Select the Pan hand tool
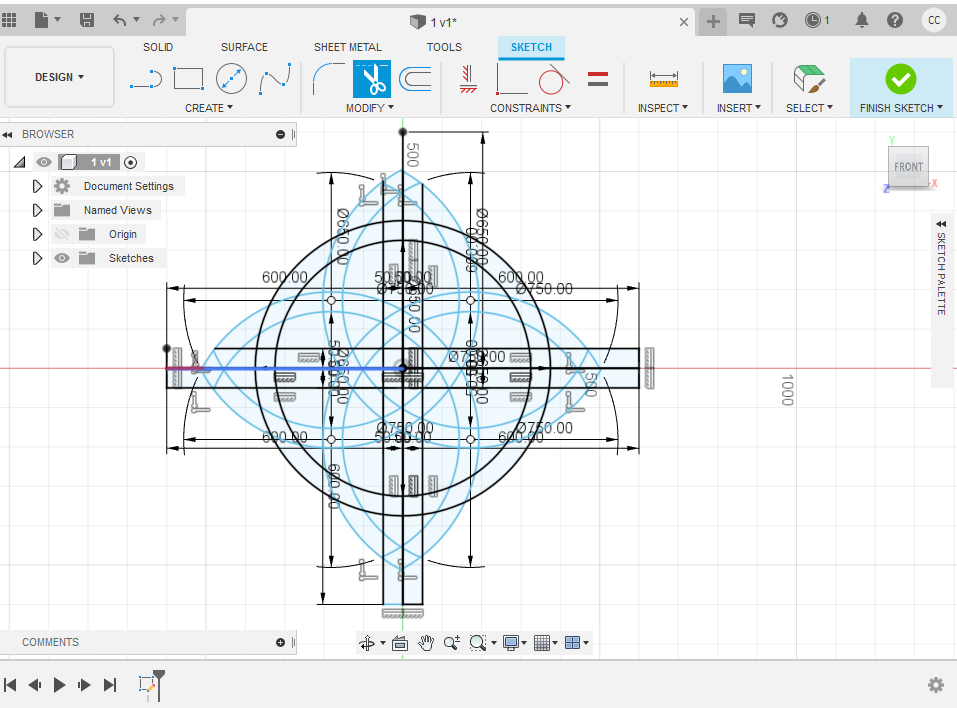 (x=426, y=643)
